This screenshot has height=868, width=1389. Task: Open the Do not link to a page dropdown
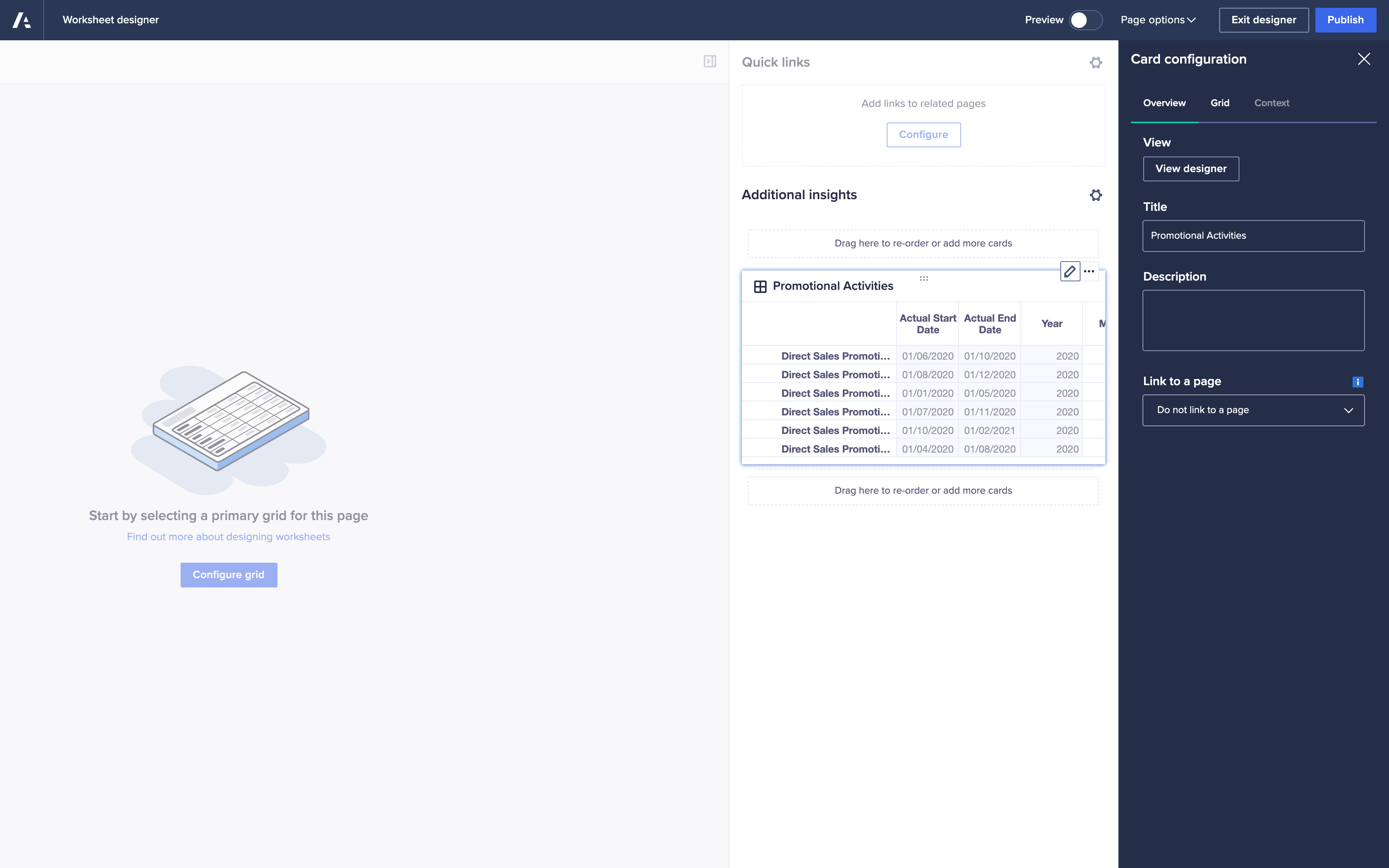click(1253, 410)
